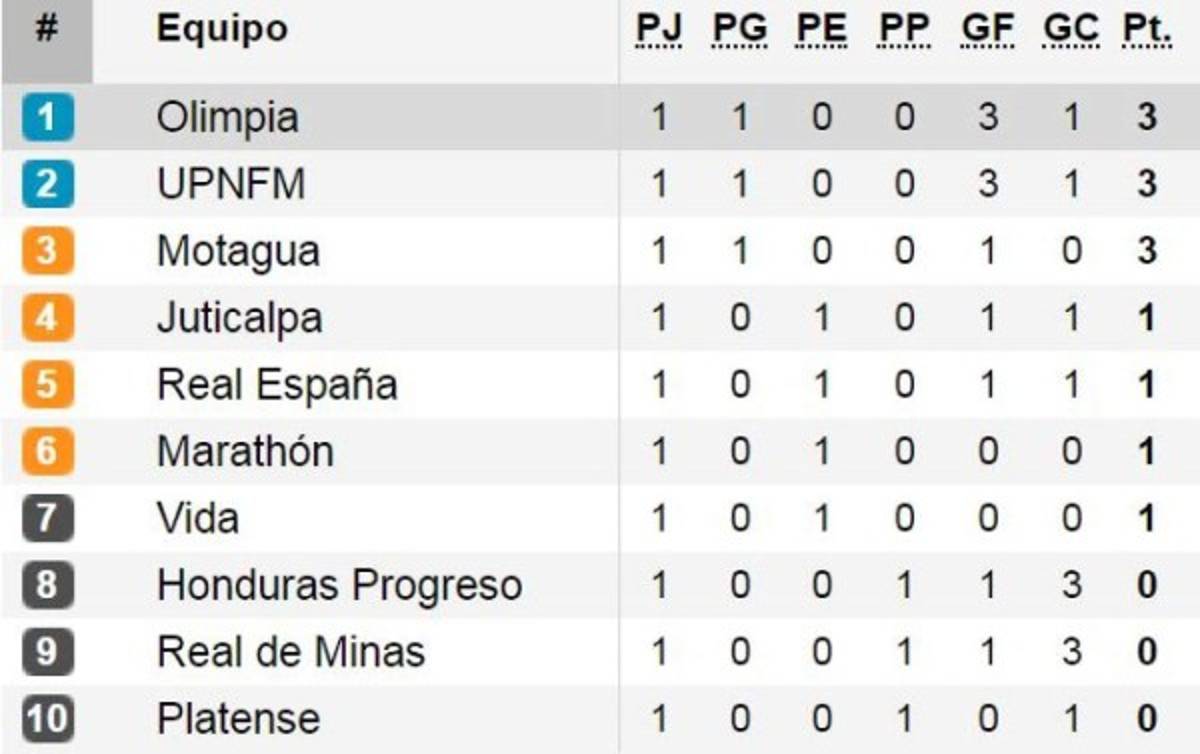Sort table by PG column header
This screenshot has width=1200, height=754.
[740, 30]
